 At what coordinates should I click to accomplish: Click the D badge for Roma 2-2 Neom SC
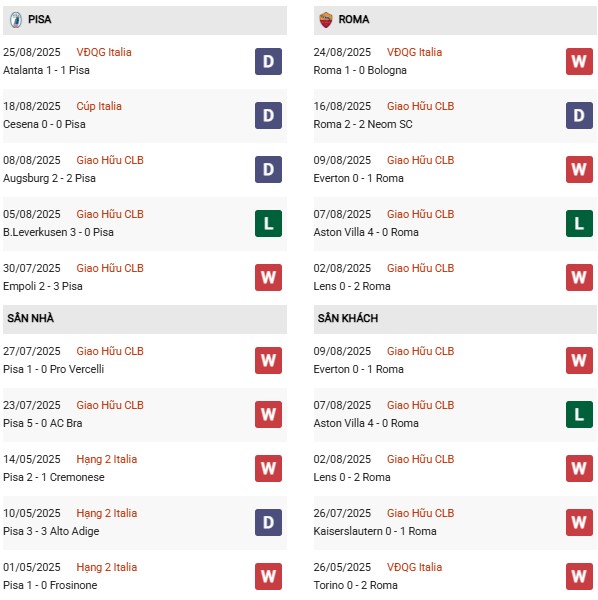(579, 116)
